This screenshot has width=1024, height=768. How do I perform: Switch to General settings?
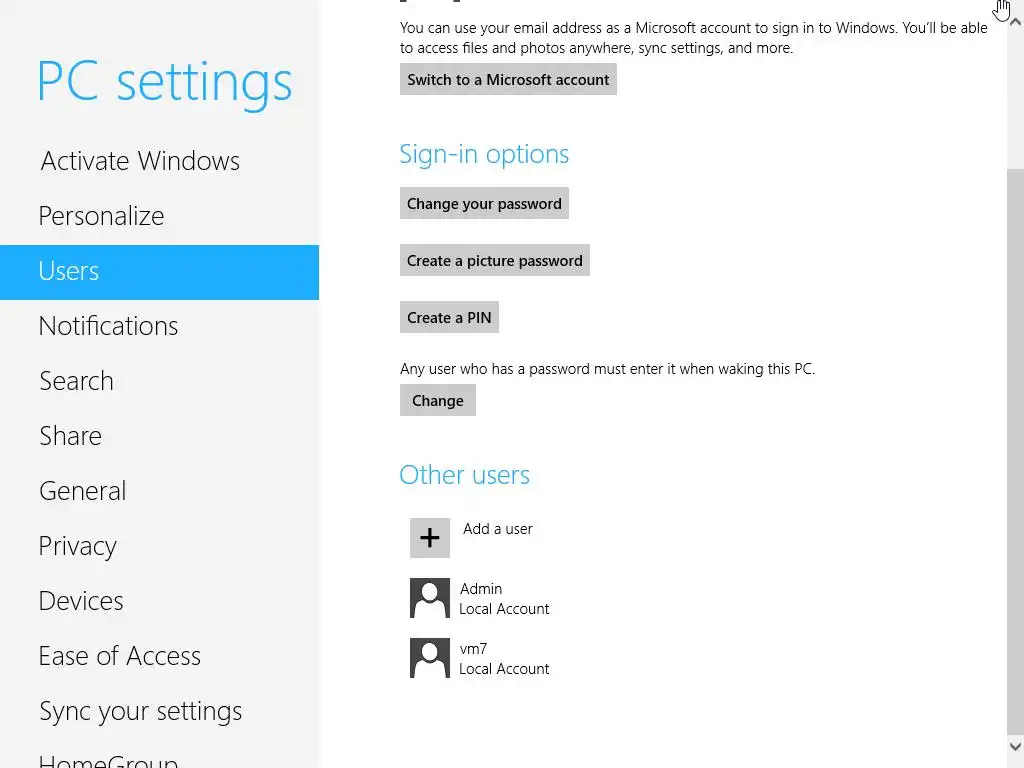159,491
